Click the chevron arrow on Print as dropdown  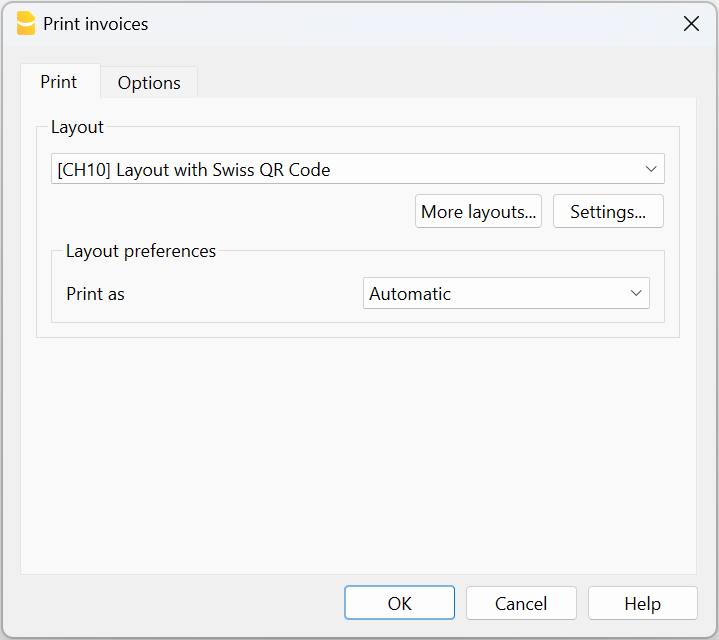(x=636, y=293)
